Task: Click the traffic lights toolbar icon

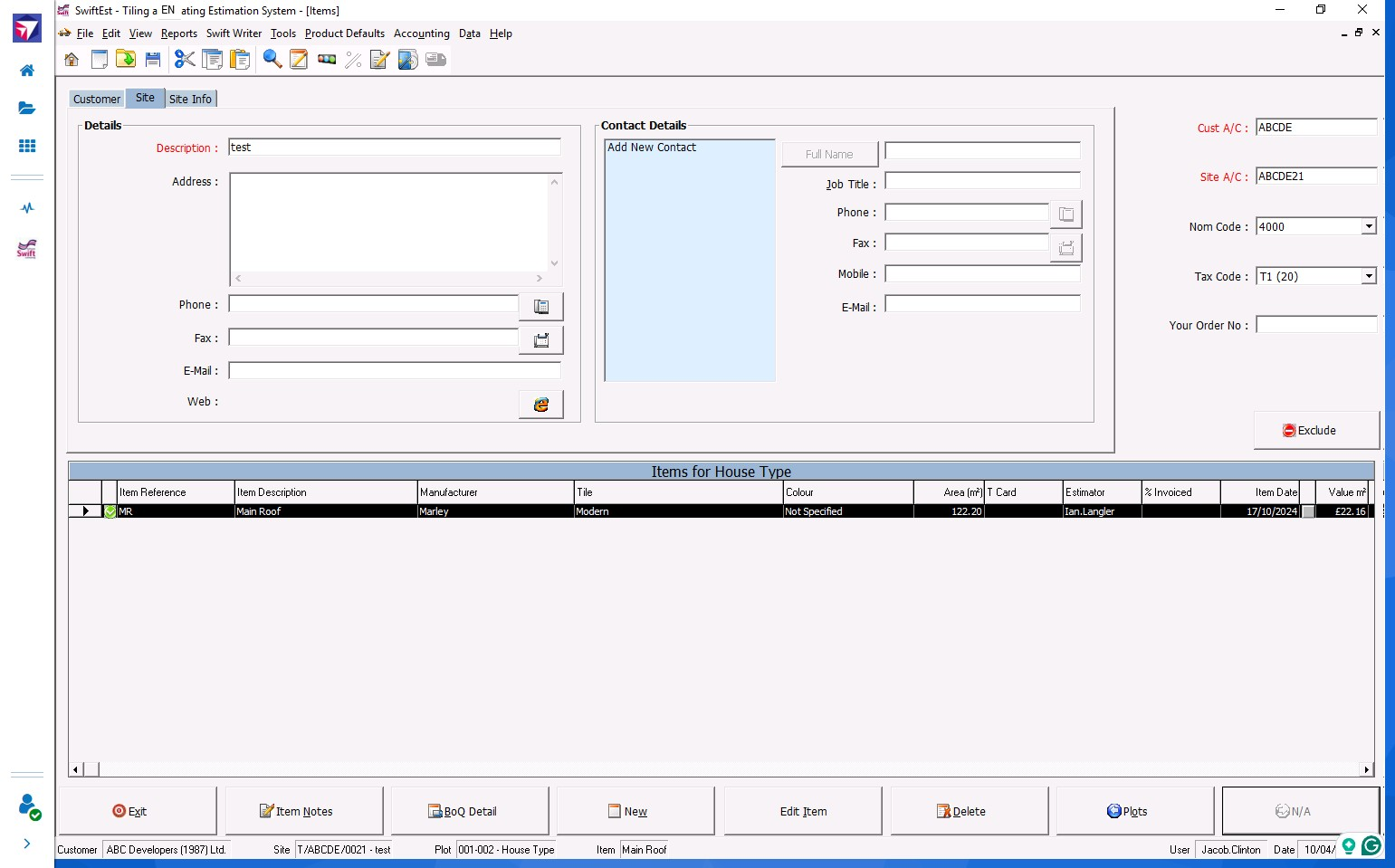Action: coord(327,60)
